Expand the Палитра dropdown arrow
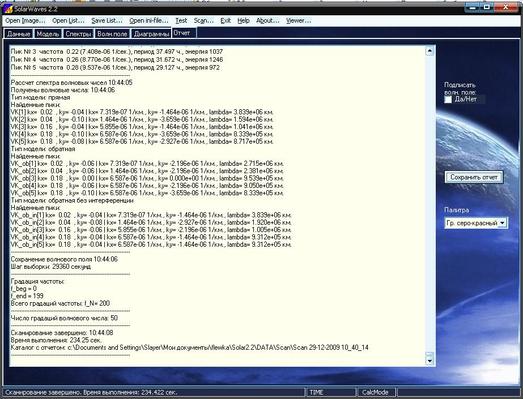 [503, 223]
